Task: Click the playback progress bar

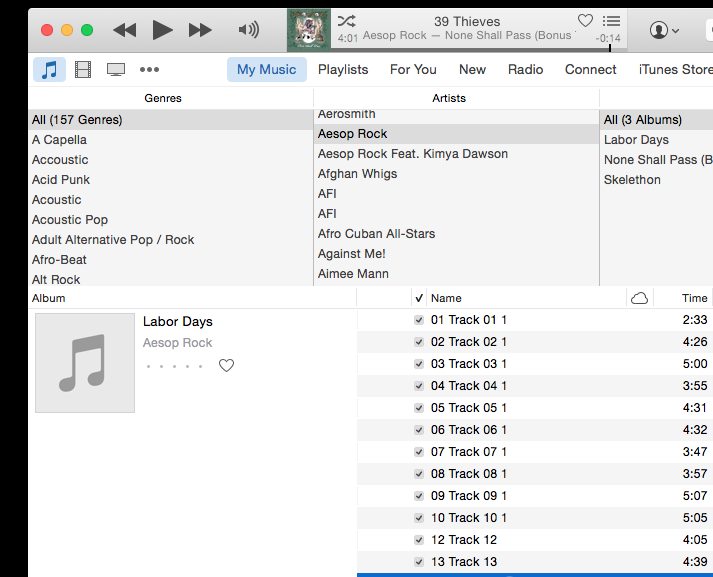Action: click(480, 49)
